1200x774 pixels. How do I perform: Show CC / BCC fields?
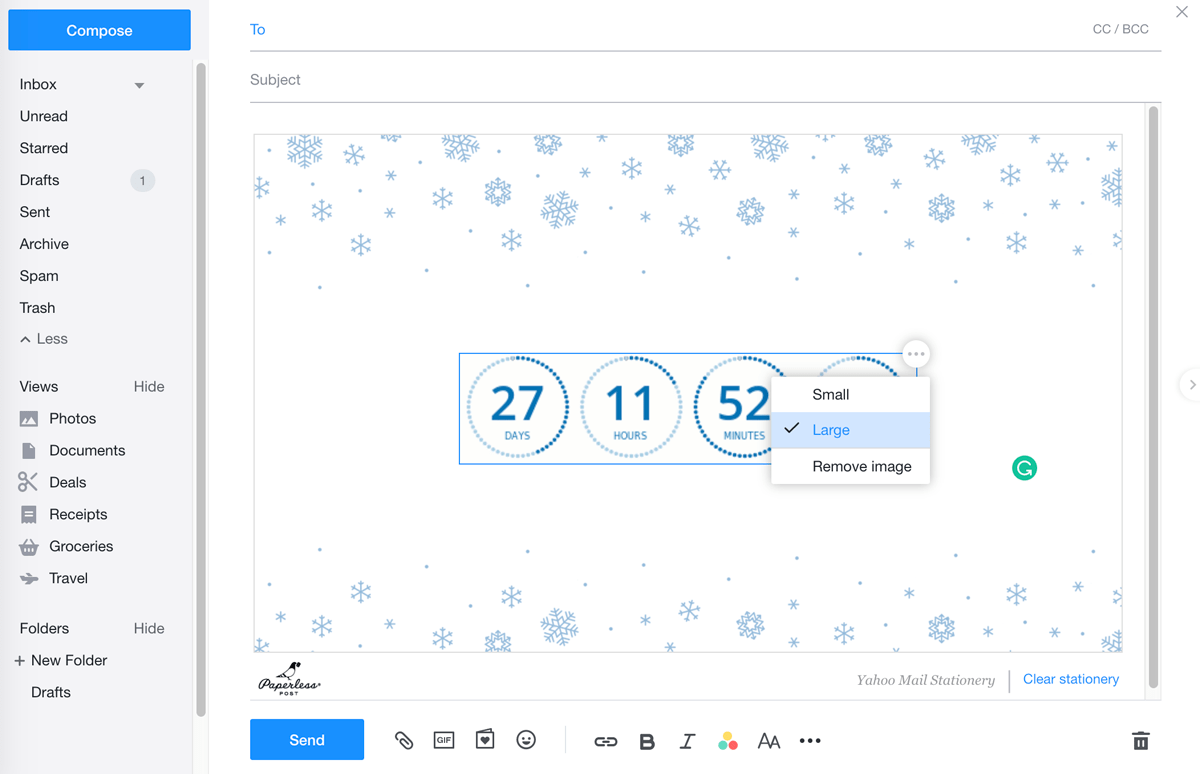click(1120, 29)
